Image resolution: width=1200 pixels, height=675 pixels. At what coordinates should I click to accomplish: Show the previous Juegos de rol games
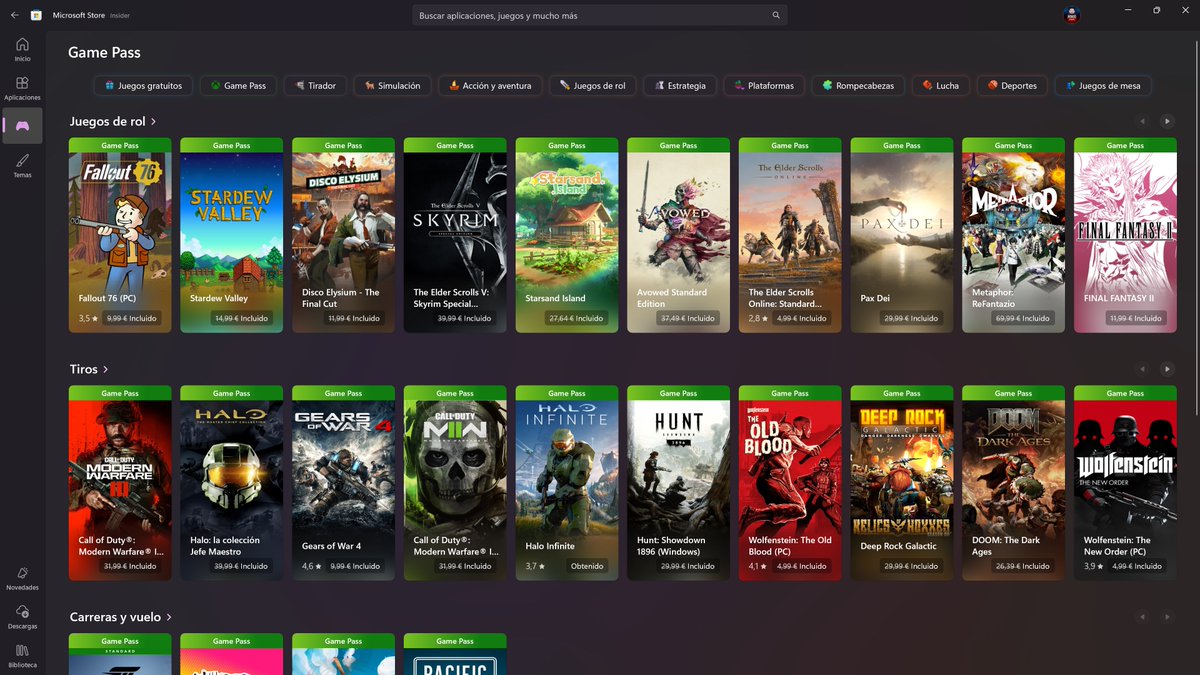point(1142,121)
